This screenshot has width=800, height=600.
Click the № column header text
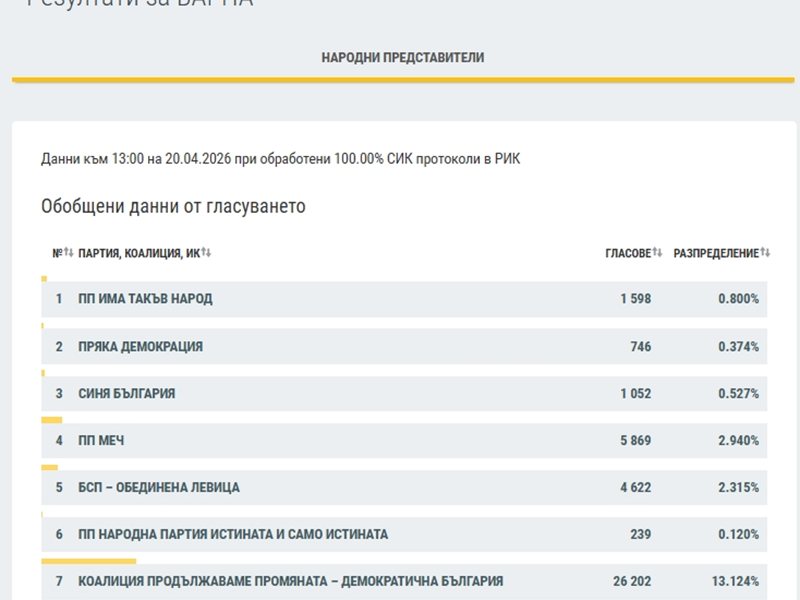(x=58, y=253)
